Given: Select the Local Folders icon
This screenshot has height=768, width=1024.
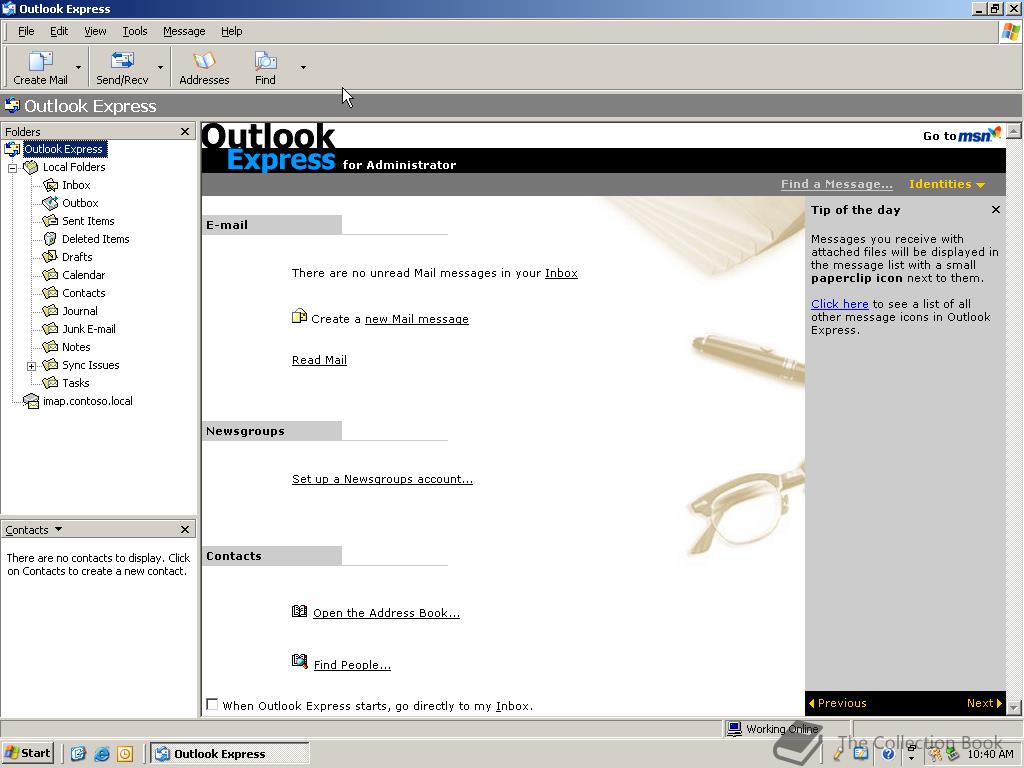Looking at the screenshot, I should click(31, 167).
